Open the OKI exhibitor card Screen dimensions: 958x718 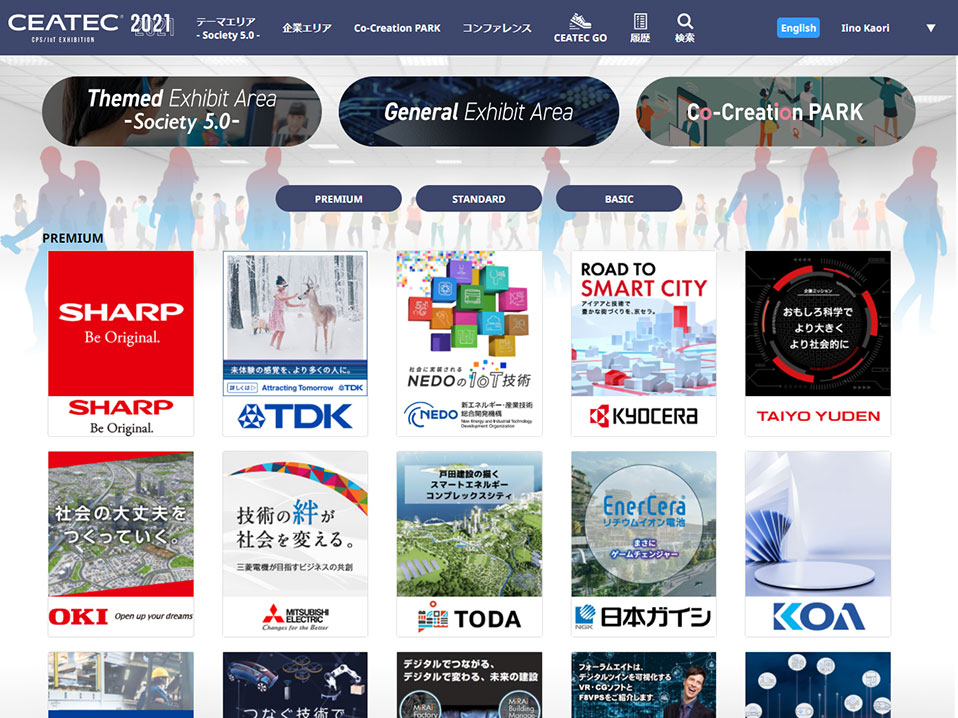point(121,544)
